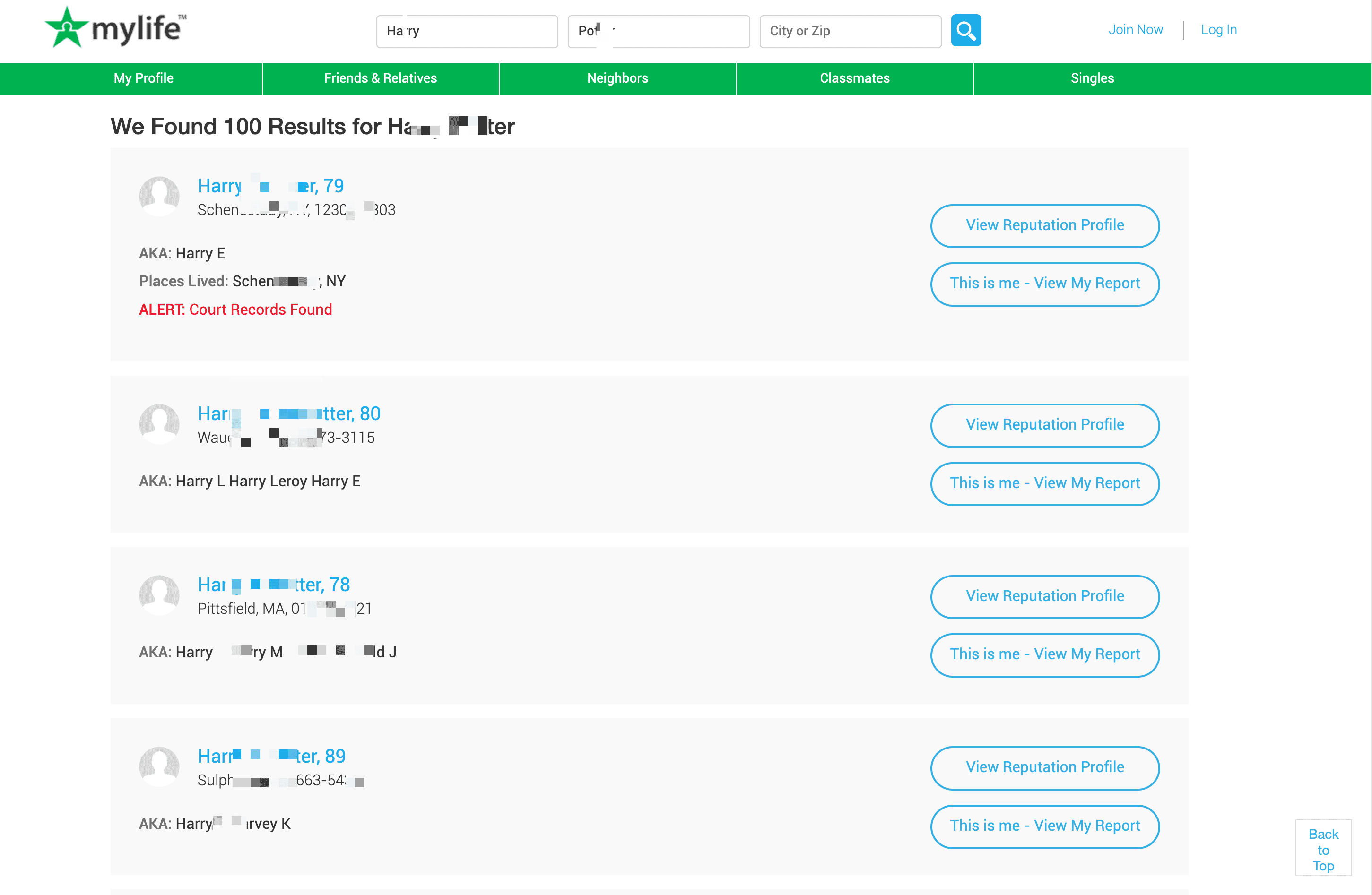Click avatar icon of 89-year-old result
1372x895 pixels.
point(159,766)
